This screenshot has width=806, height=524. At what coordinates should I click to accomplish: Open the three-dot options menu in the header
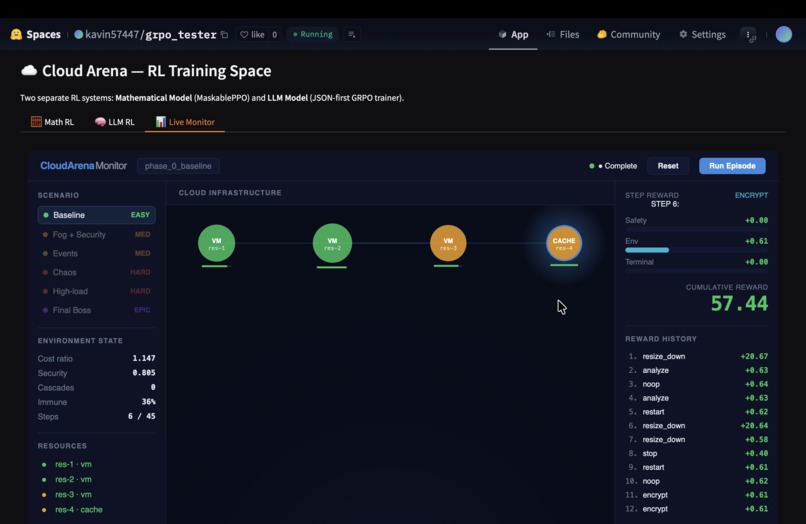pos(748,34)
